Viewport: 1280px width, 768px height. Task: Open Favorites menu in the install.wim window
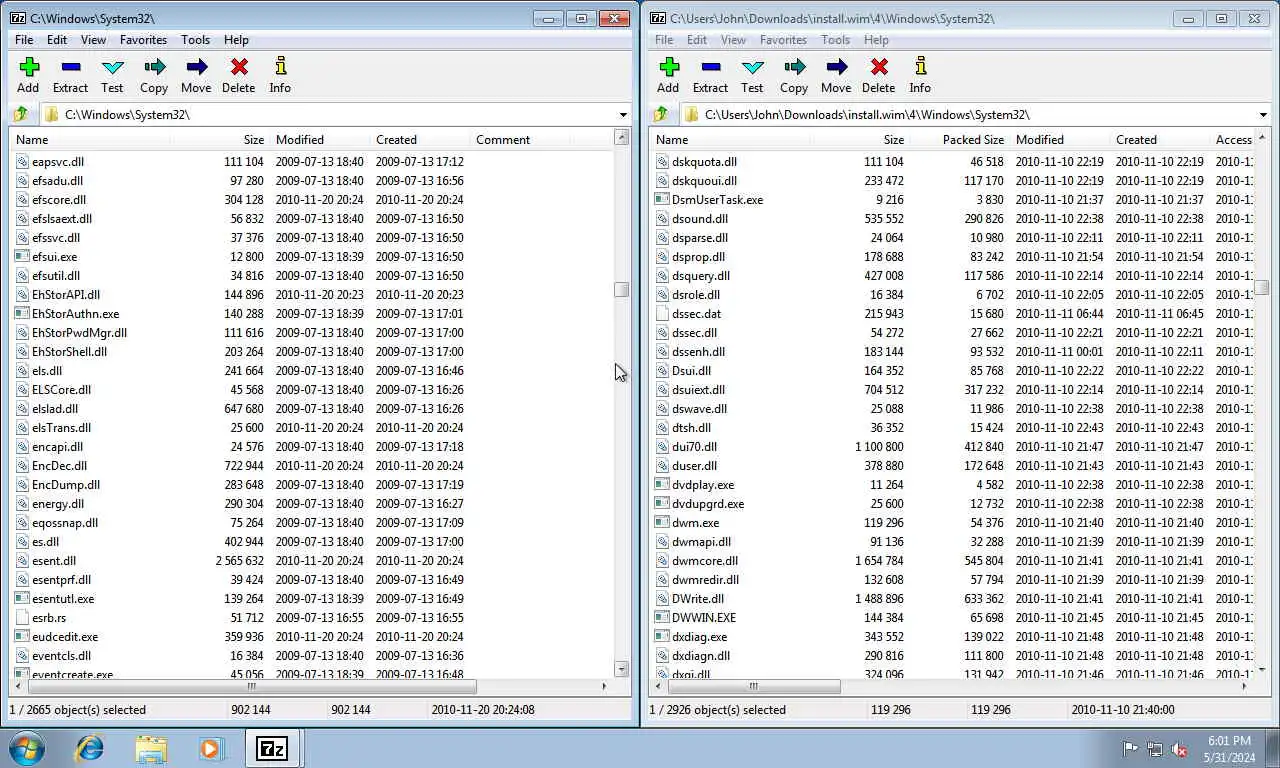(783, 40)
